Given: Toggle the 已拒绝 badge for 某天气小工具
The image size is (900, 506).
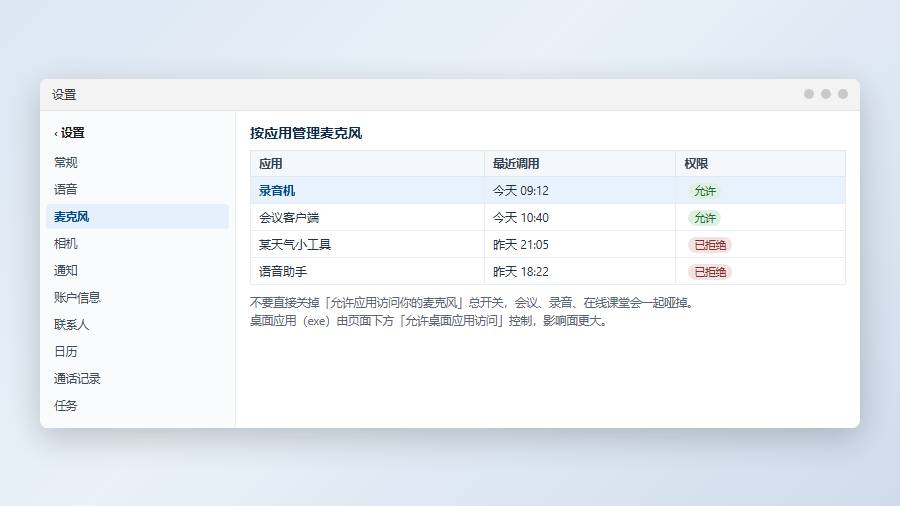Looking at the screenshot, I should click(710, 245).
